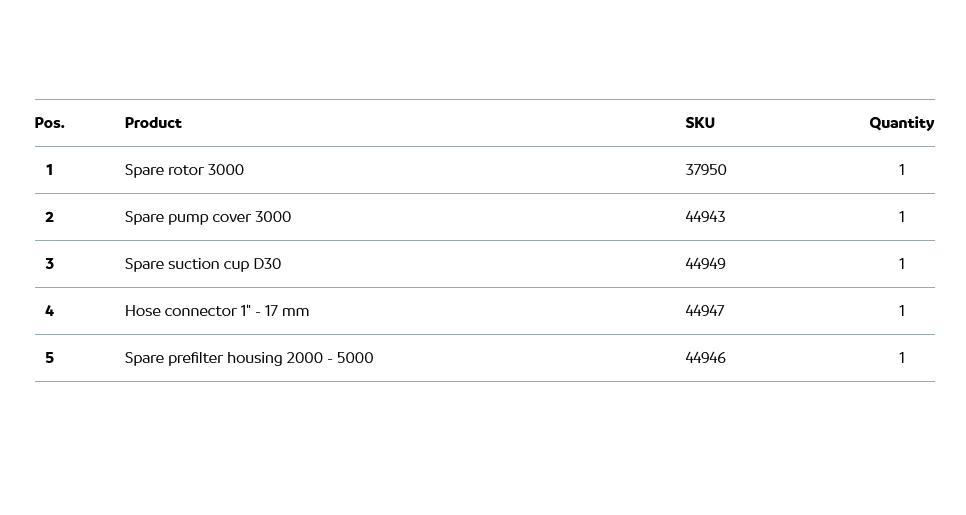Select position number 2 cell

[x=49, y=217]
